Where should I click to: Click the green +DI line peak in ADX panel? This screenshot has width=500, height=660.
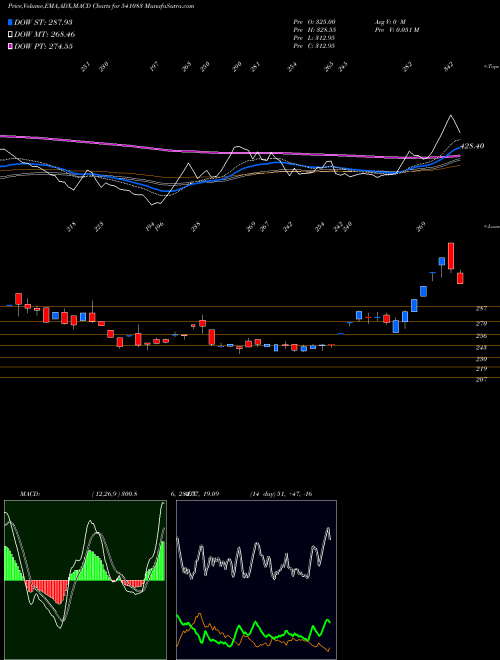pos(328,620)
